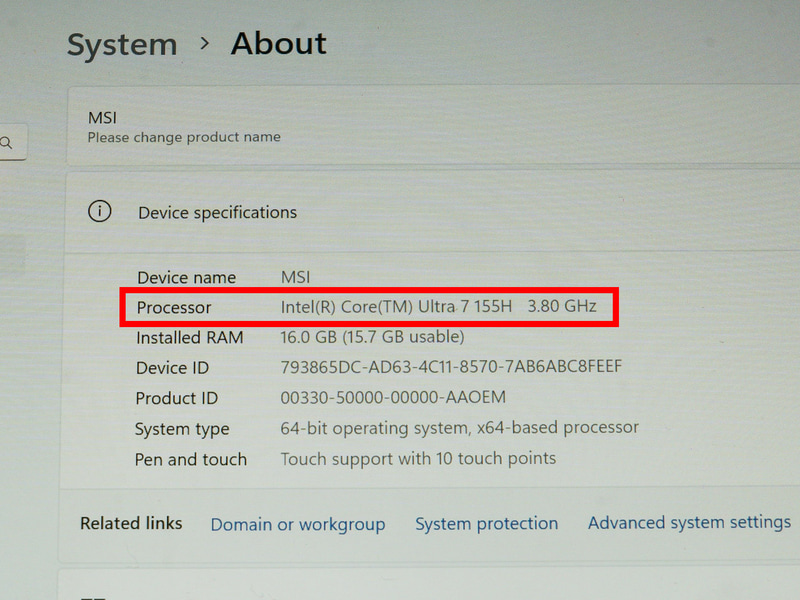800x600 pixels.
Task: Click the Related links label
Action: [x=131, y=523]
